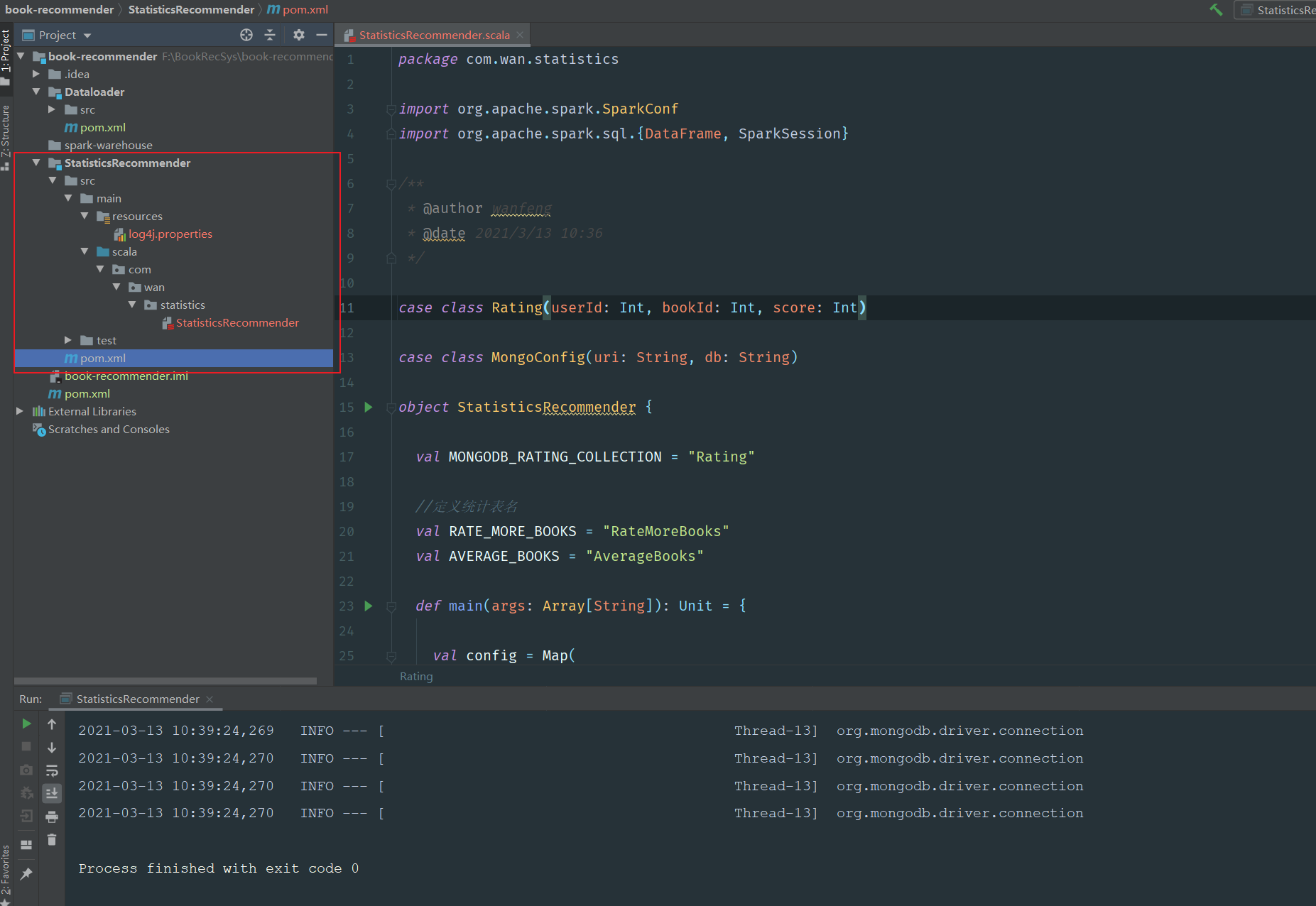1316x906 pixels.
Task: Click book-recommender in the breadcrumb bar
Action: coord(60,10)
